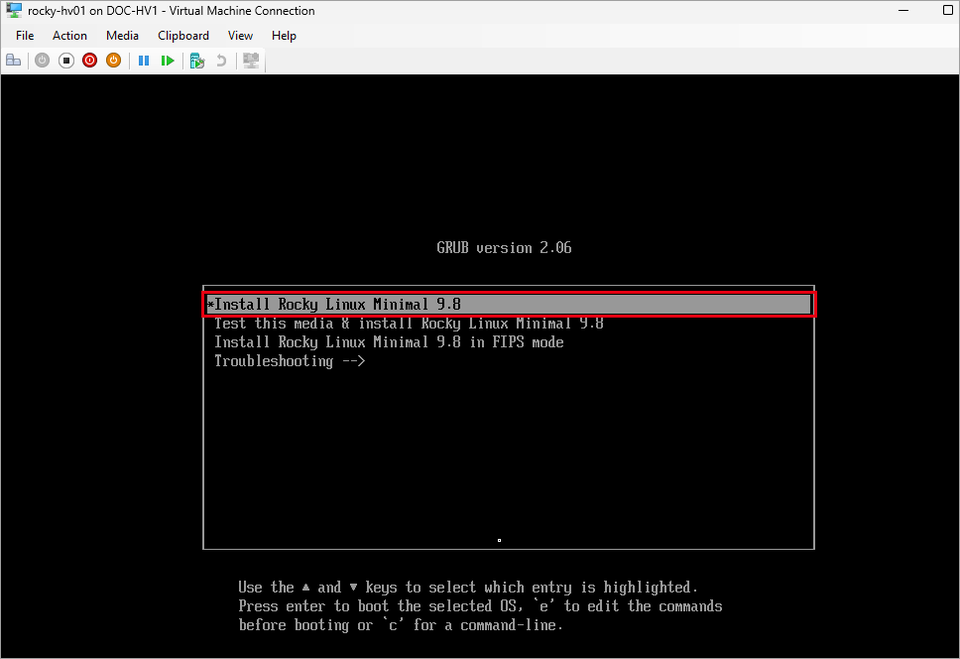Select the highlighted 'Install Rocky Linux Minimal 9.8' entry
This screenshot has height=659, width=960.
point(509,304)
